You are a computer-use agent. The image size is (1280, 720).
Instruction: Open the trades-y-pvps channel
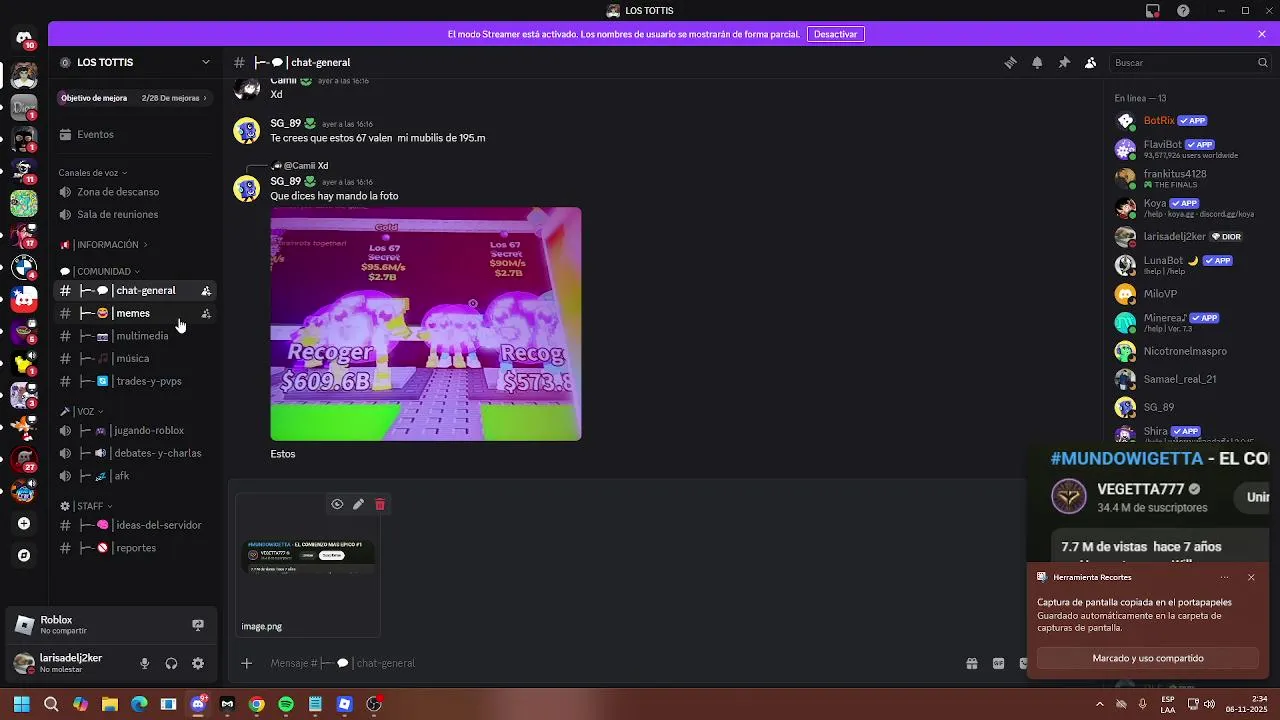135,381
